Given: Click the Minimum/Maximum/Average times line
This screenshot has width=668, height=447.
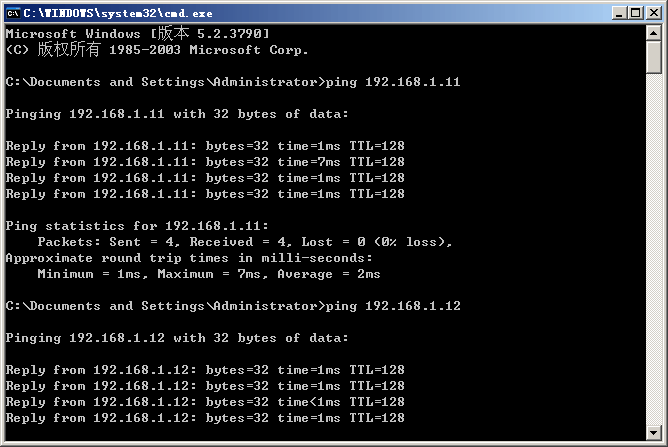Looking at the screenshot, I should coord(209,274).
